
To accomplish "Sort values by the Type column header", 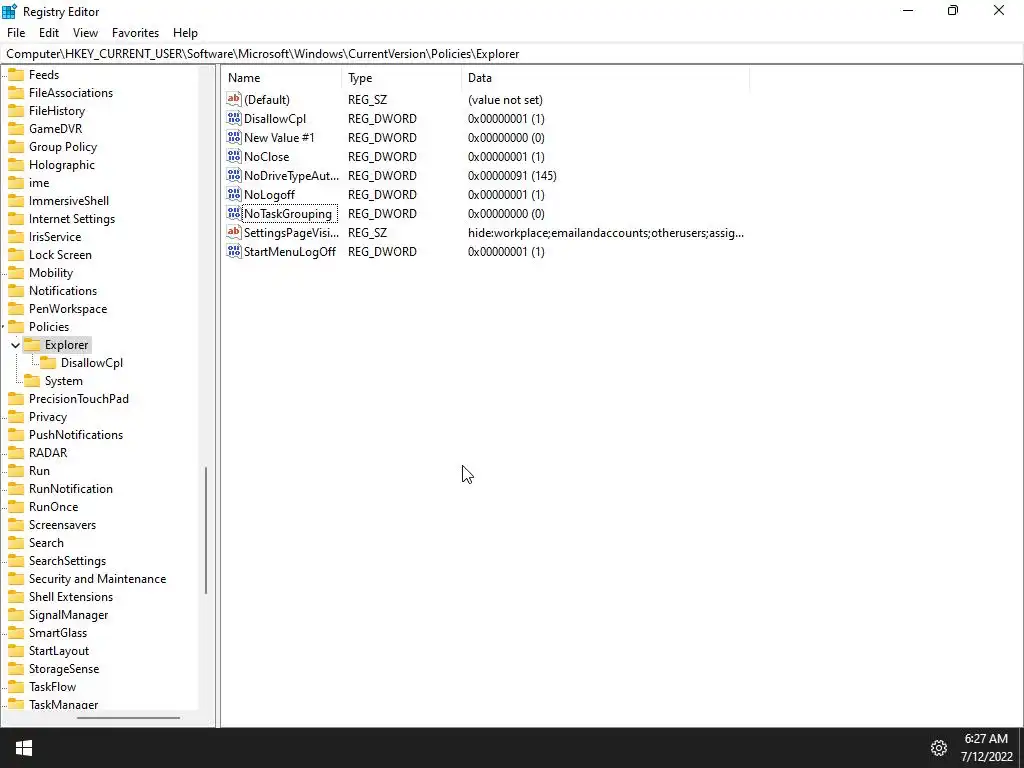I will pos(402,78).
